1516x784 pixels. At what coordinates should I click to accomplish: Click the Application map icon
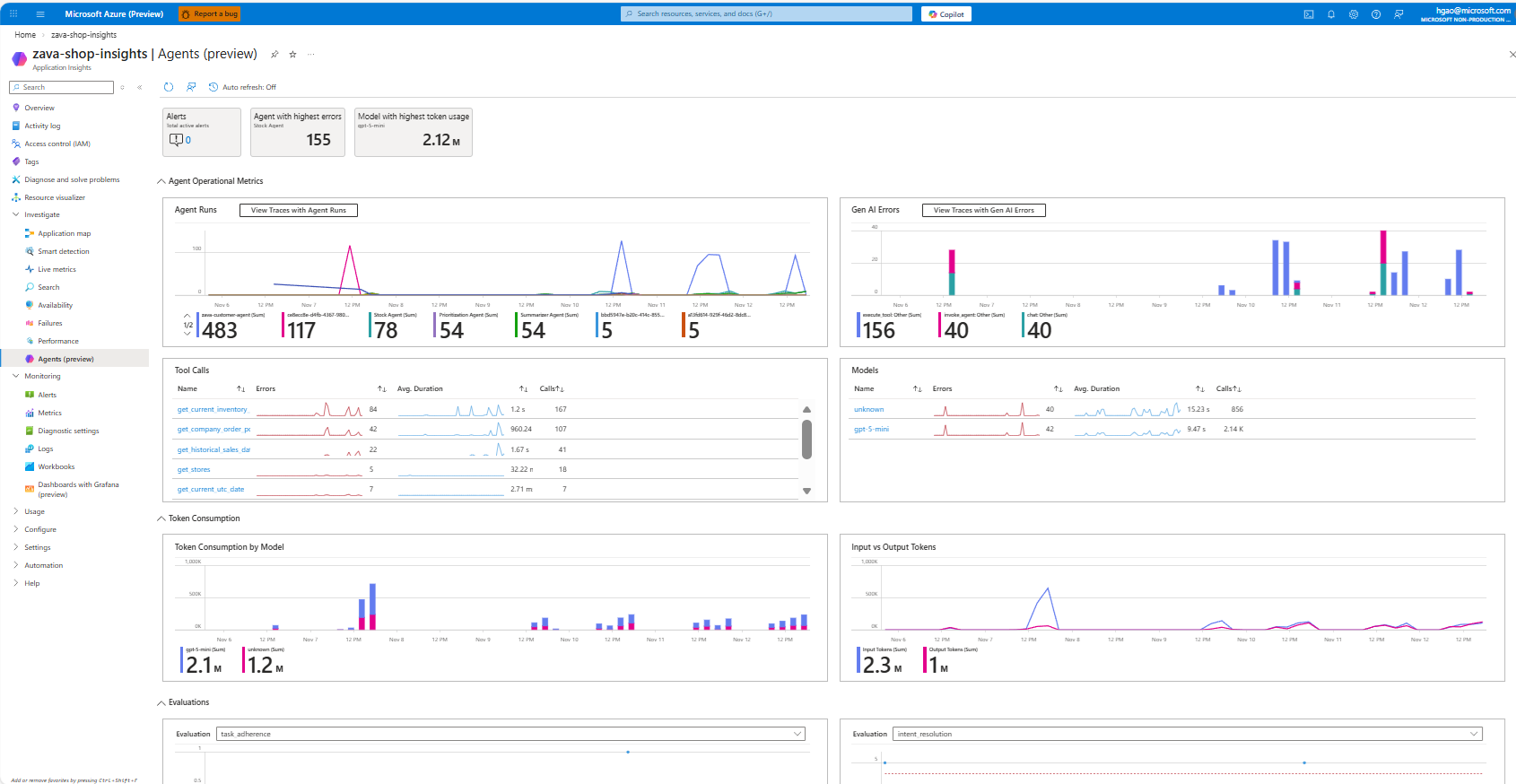tap(30, 233)
